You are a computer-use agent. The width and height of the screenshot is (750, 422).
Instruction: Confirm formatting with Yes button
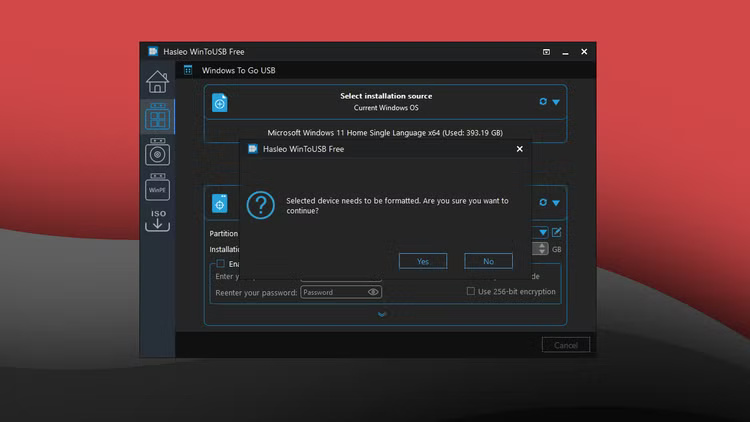pyautogui.click(x=423, y=261)
